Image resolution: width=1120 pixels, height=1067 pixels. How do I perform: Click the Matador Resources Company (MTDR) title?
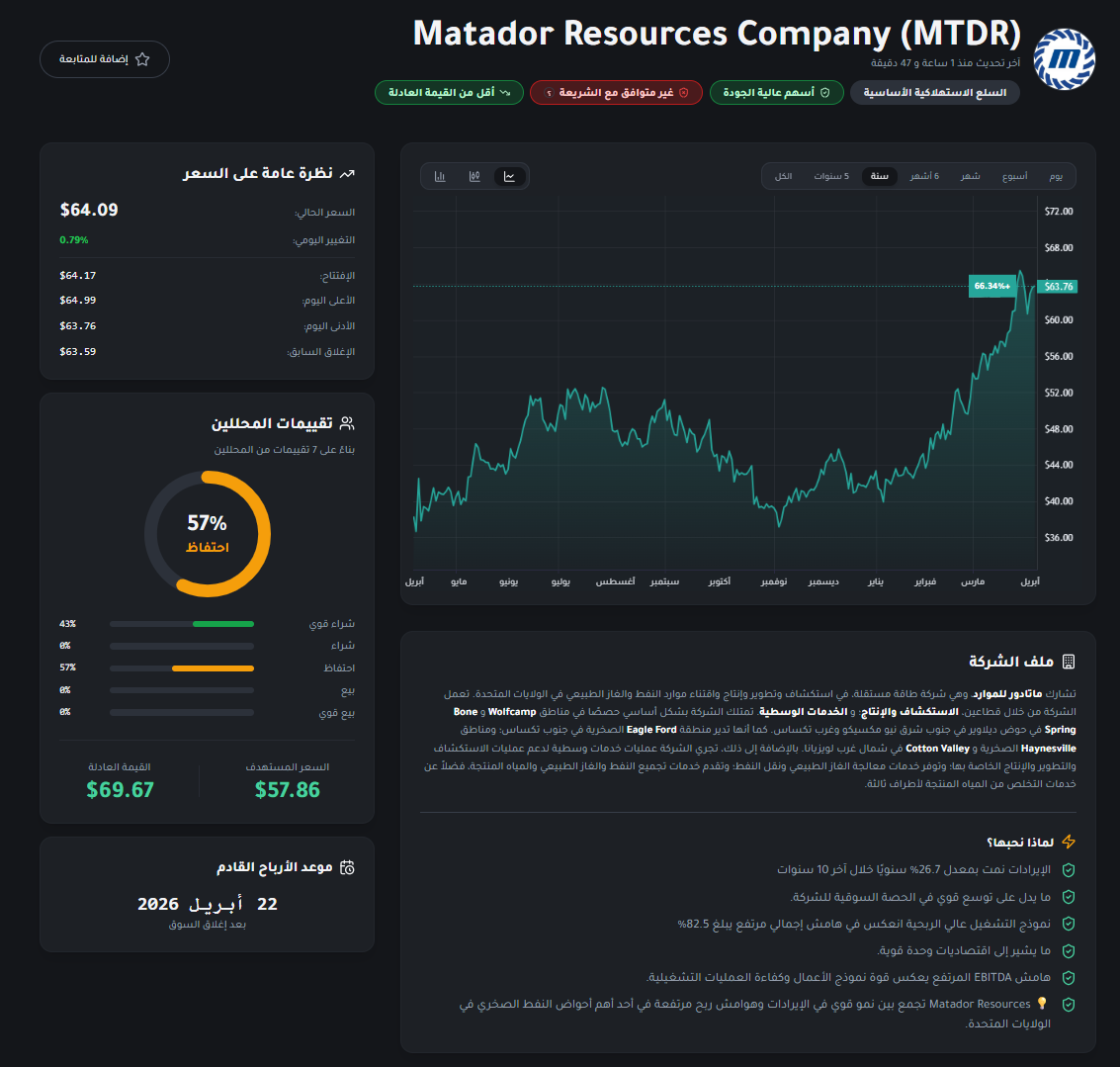click(717, 34)
